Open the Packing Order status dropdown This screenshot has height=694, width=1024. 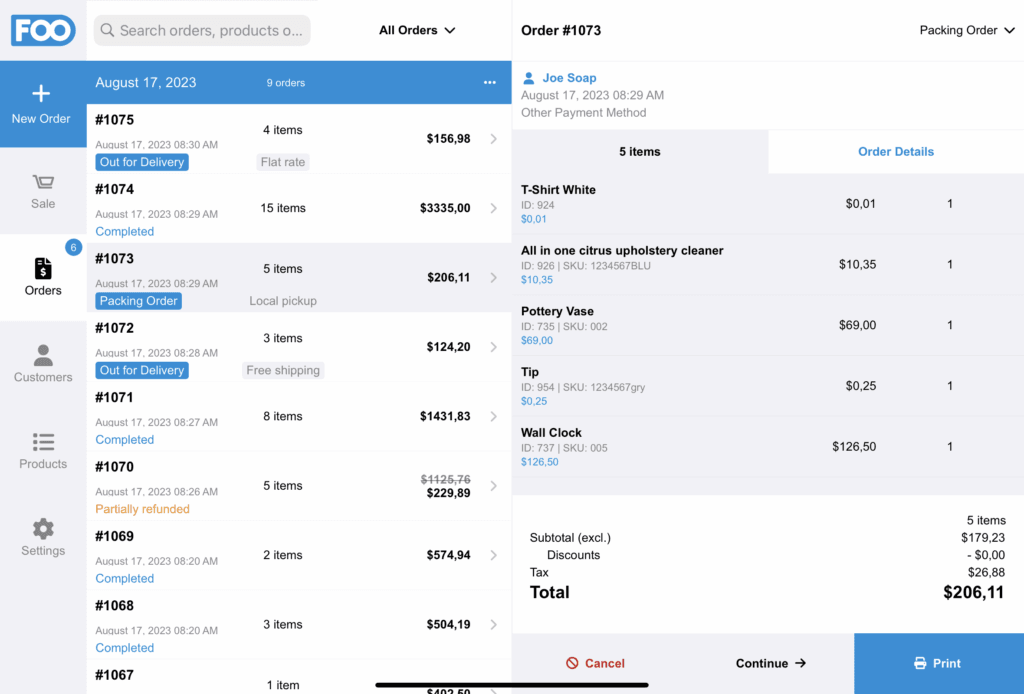966,30
